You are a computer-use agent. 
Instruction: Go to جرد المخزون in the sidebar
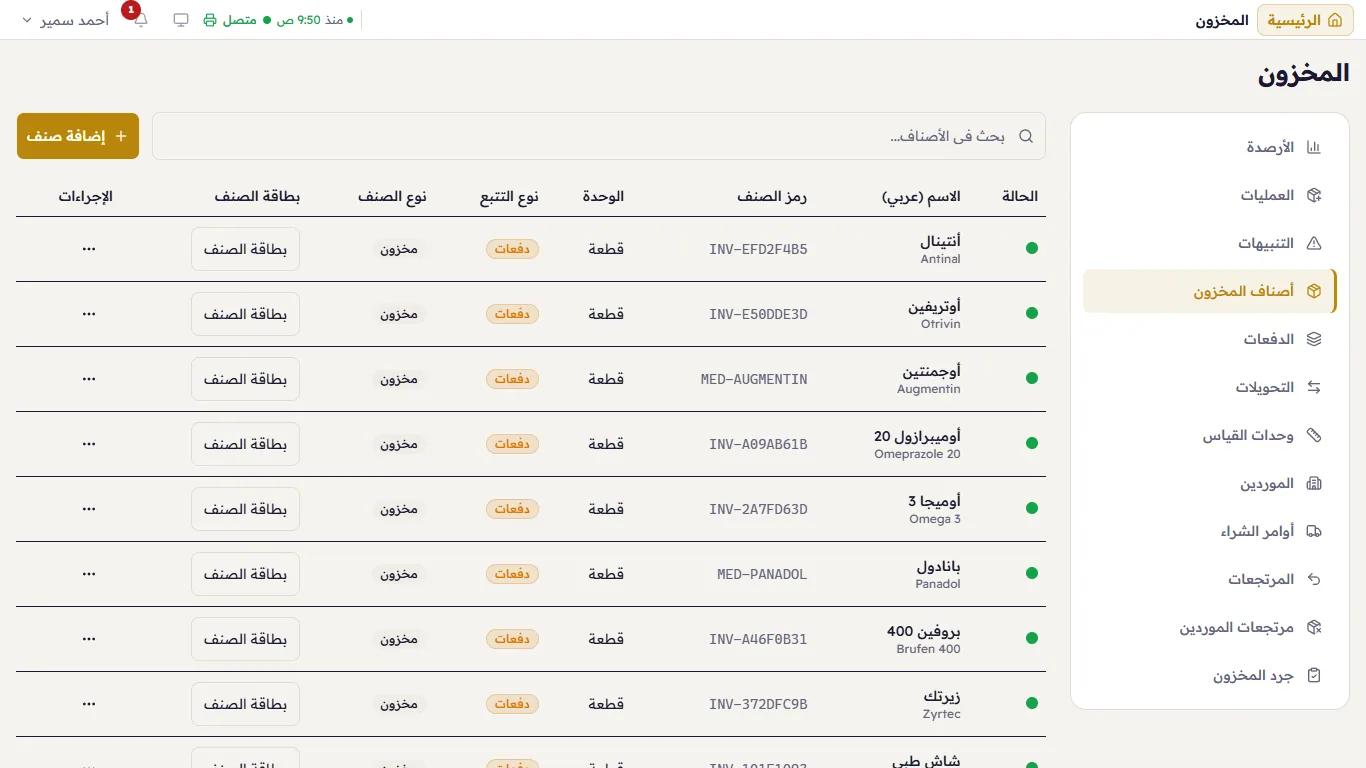pyautogui.click(x=1209, y=675)
